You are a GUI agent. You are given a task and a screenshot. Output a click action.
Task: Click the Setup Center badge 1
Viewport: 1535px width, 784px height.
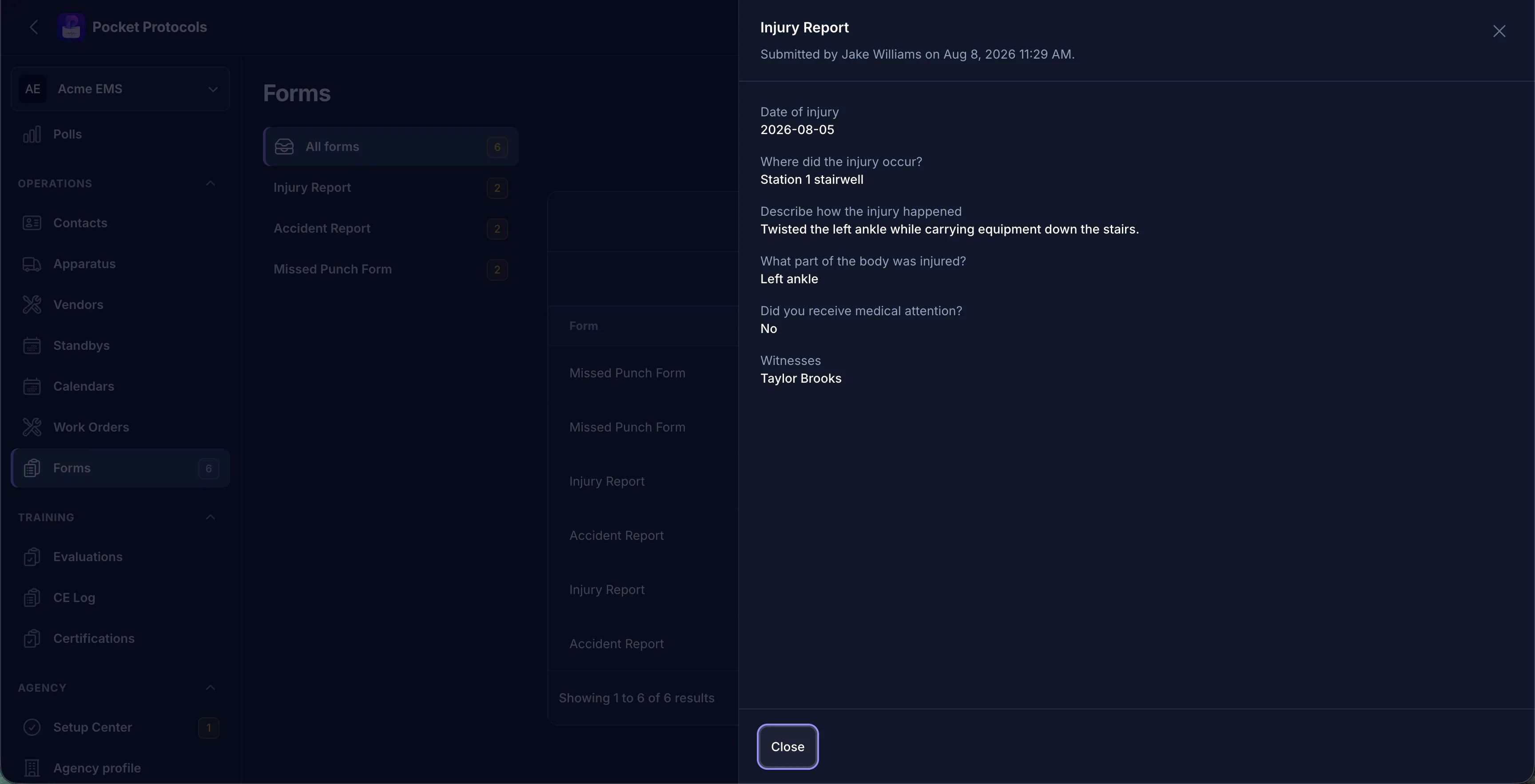(x=209, y=728)
